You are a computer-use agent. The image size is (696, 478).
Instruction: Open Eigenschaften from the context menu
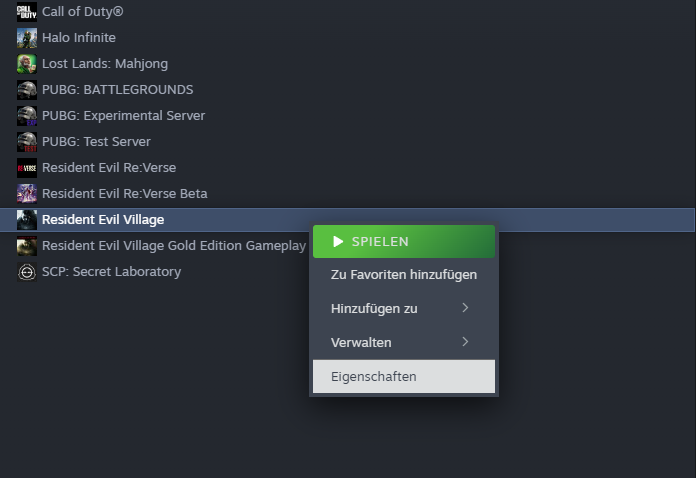pos(404,376)
